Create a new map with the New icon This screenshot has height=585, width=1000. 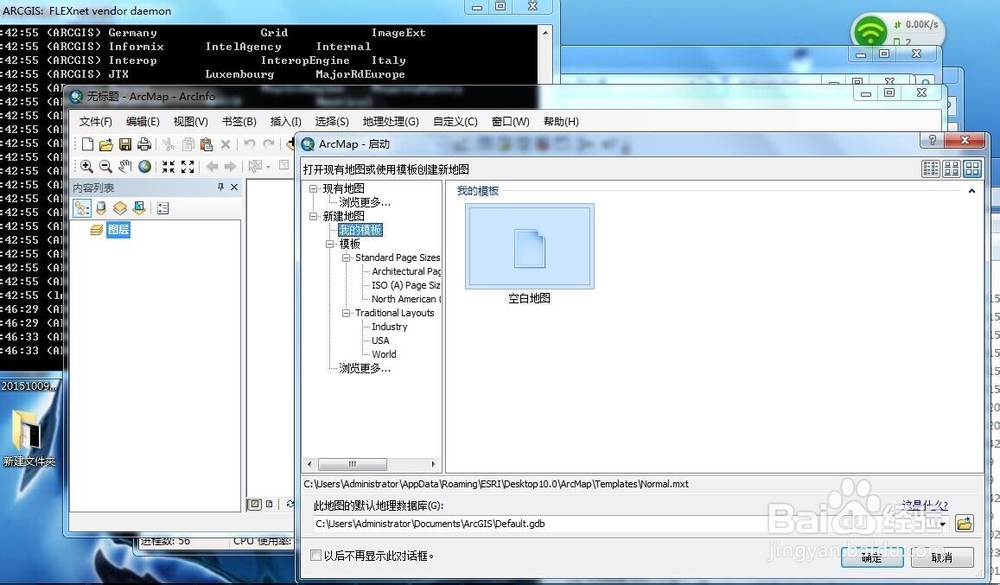pyautogui.click(x=88, y=144)
